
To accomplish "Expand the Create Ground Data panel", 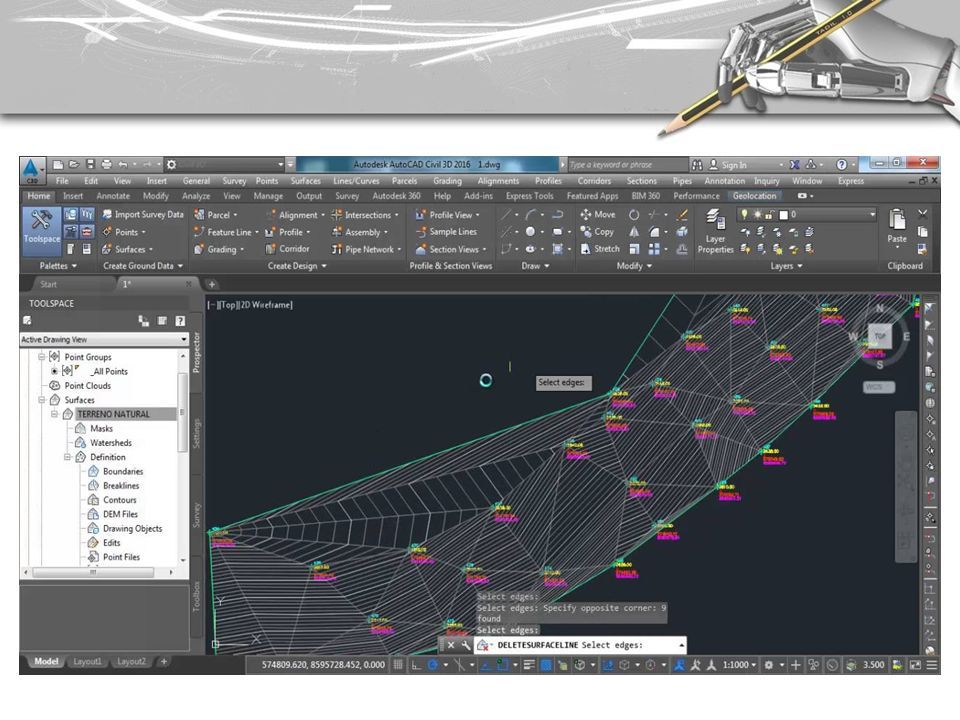I will pyautogui.click(x=143, y=266).
